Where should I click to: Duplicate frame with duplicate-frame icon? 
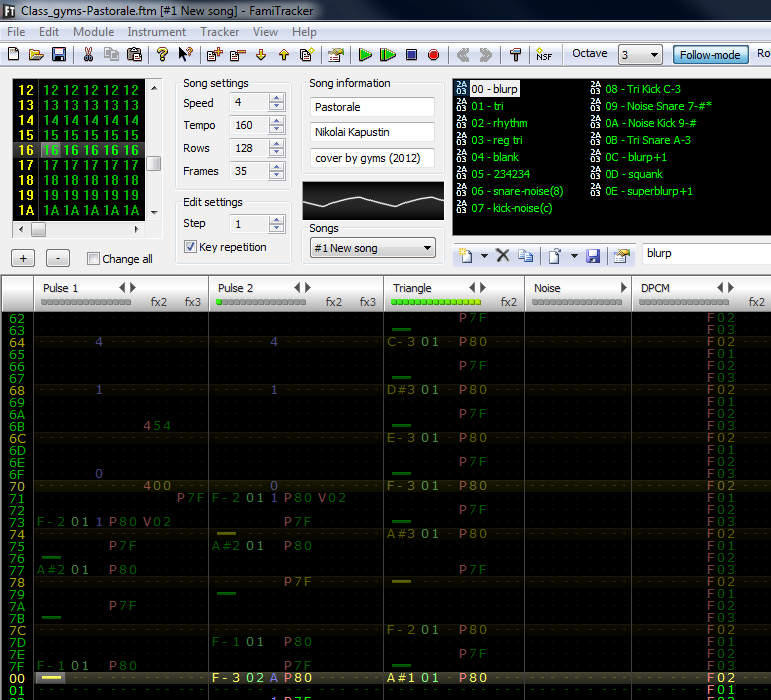[x=307, y=55]
